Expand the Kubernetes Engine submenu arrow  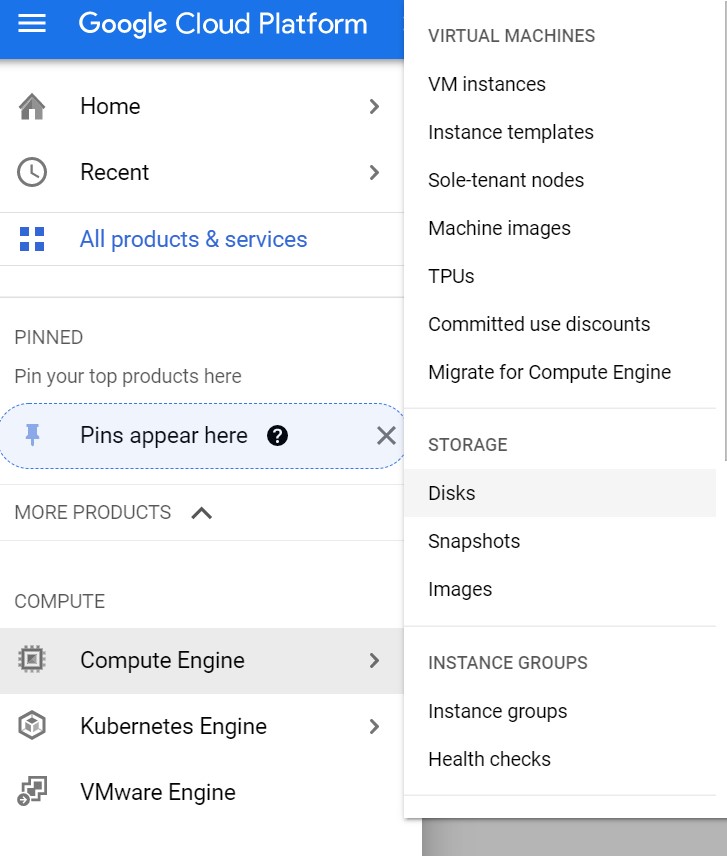[374, 727]
